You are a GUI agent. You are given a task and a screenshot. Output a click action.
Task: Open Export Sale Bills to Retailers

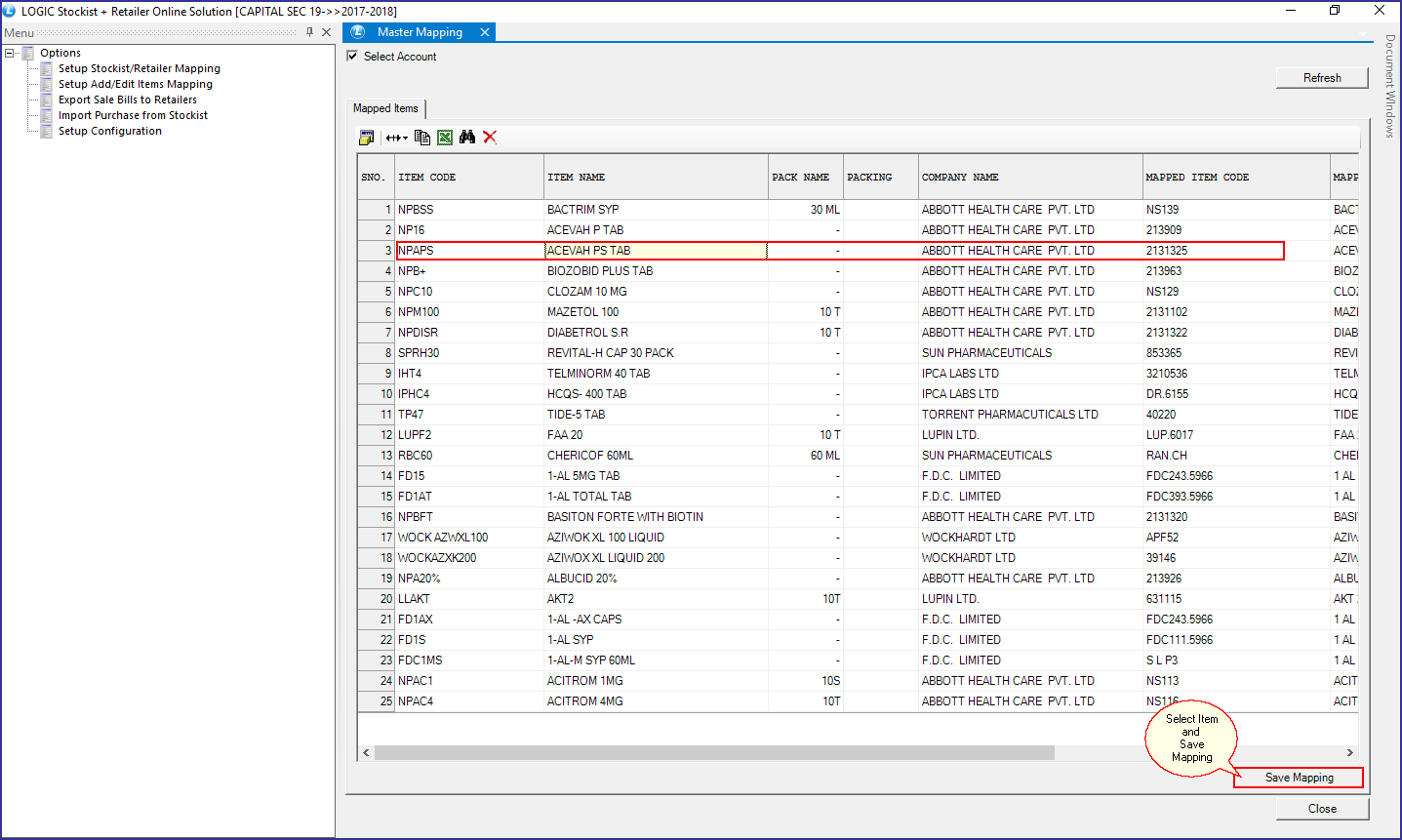128,100
